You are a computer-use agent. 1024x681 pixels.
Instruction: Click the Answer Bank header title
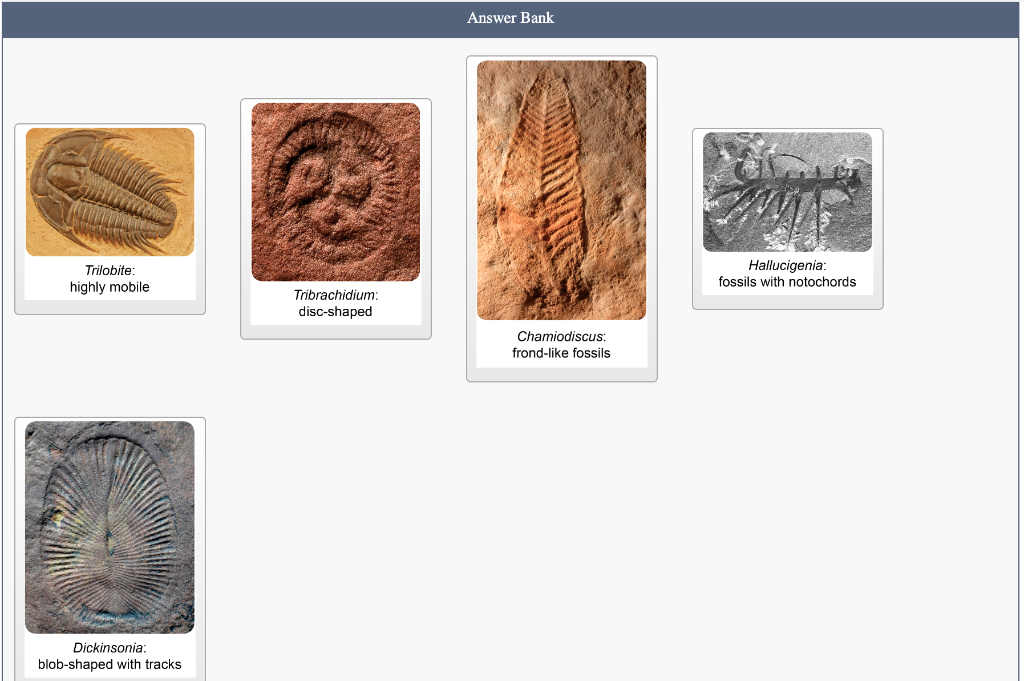tap(511, 18)
